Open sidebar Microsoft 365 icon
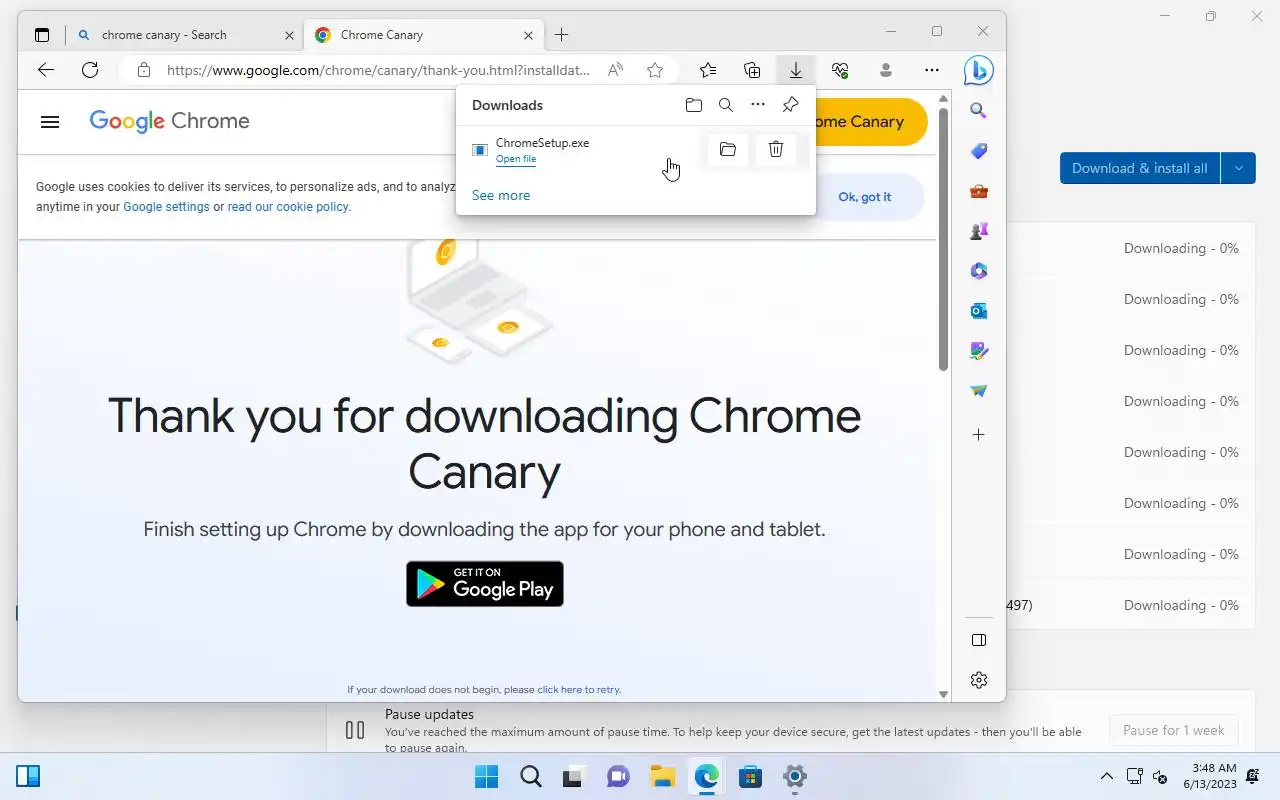 pos(979,271)
